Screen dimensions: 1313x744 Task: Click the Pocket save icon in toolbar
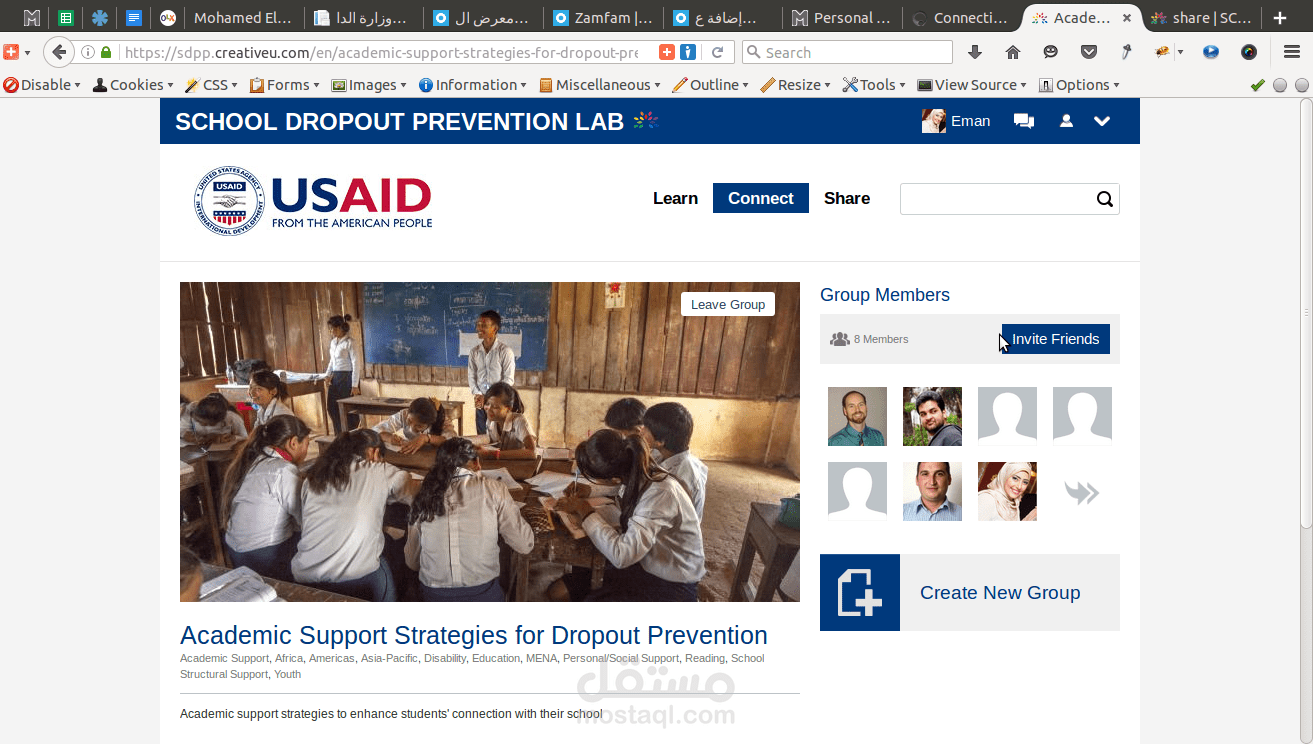(1089, 52)
